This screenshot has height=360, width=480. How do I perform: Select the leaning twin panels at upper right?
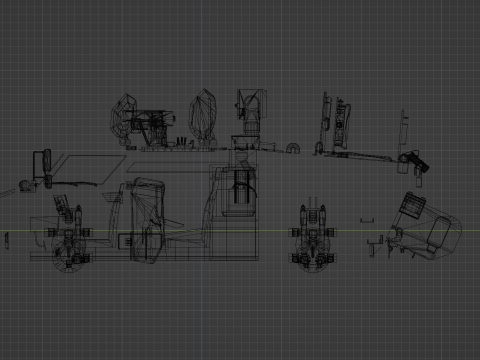336,121
